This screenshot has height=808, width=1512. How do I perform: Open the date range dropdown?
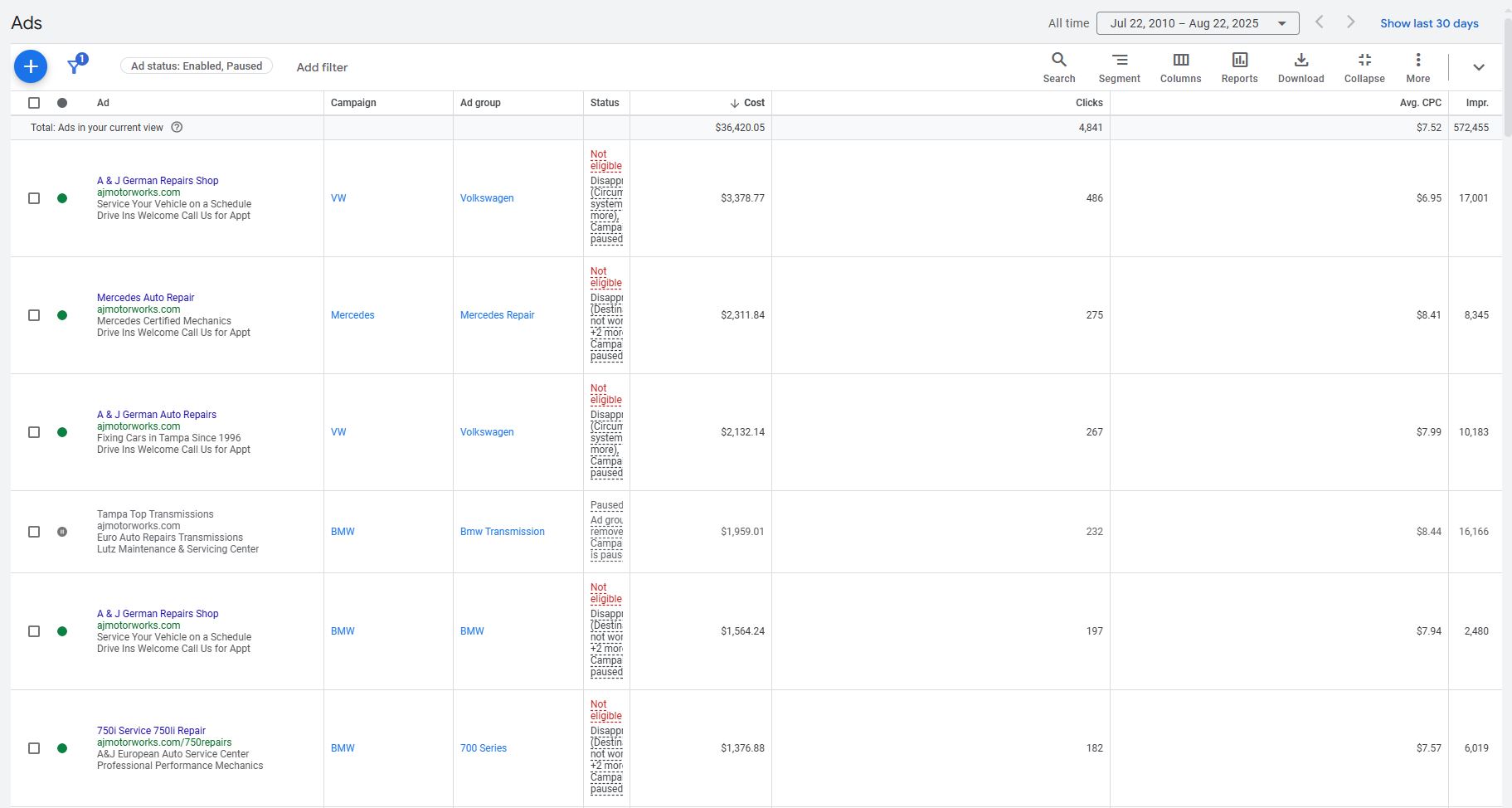click(1198, 23)
